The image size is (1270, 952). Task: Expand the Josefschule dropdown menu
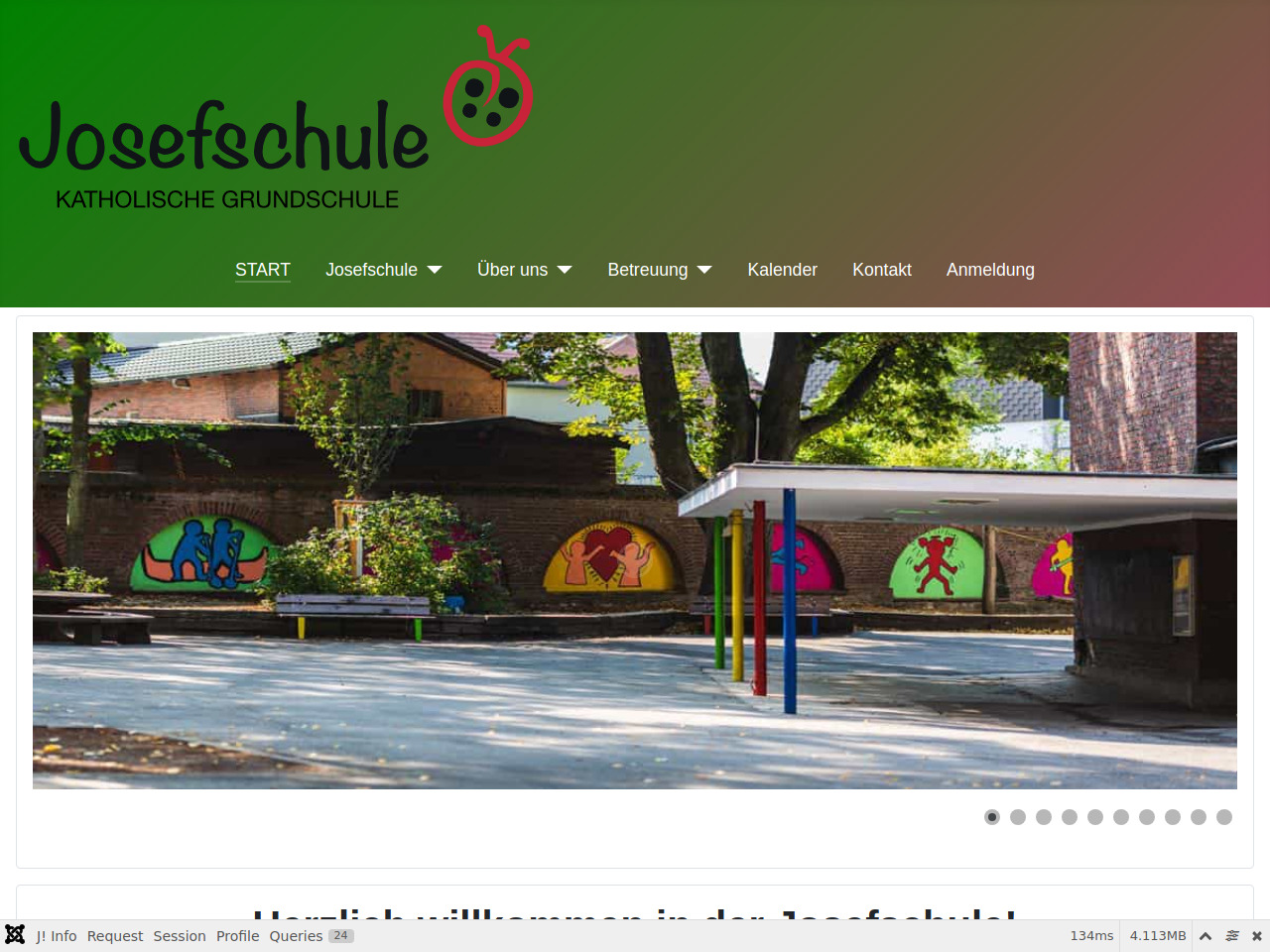pos(383,270)
